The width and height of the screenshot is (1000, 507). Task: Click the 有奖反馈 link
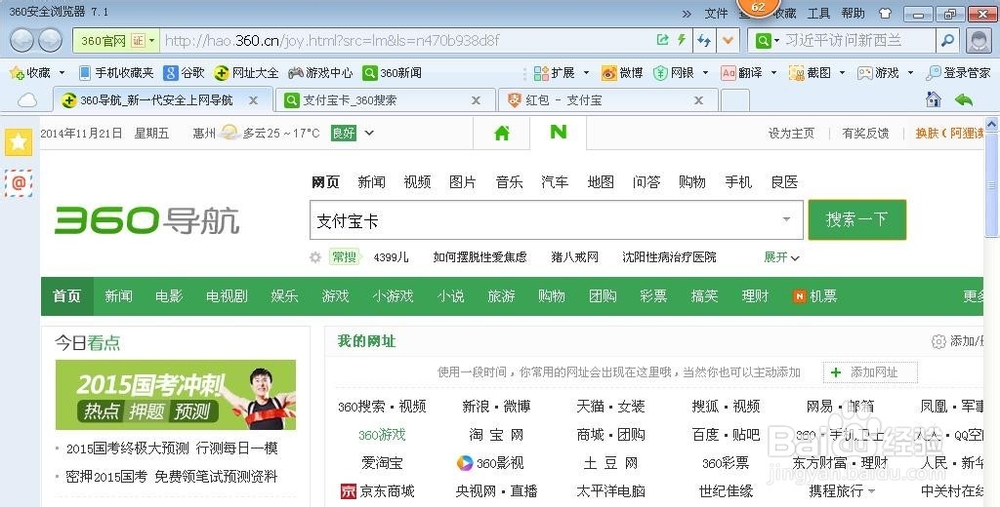[x=865, y=133]
